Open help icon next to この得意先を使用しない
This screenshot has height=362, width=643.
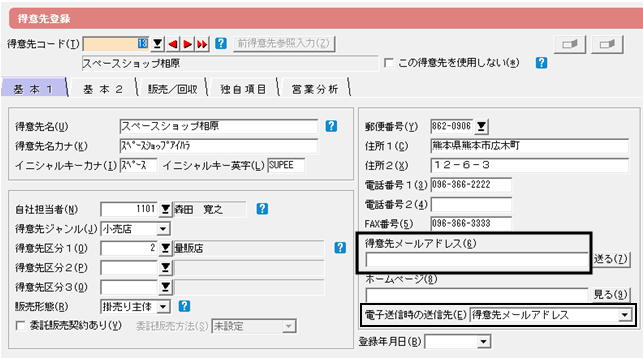[x=541, y=63]
